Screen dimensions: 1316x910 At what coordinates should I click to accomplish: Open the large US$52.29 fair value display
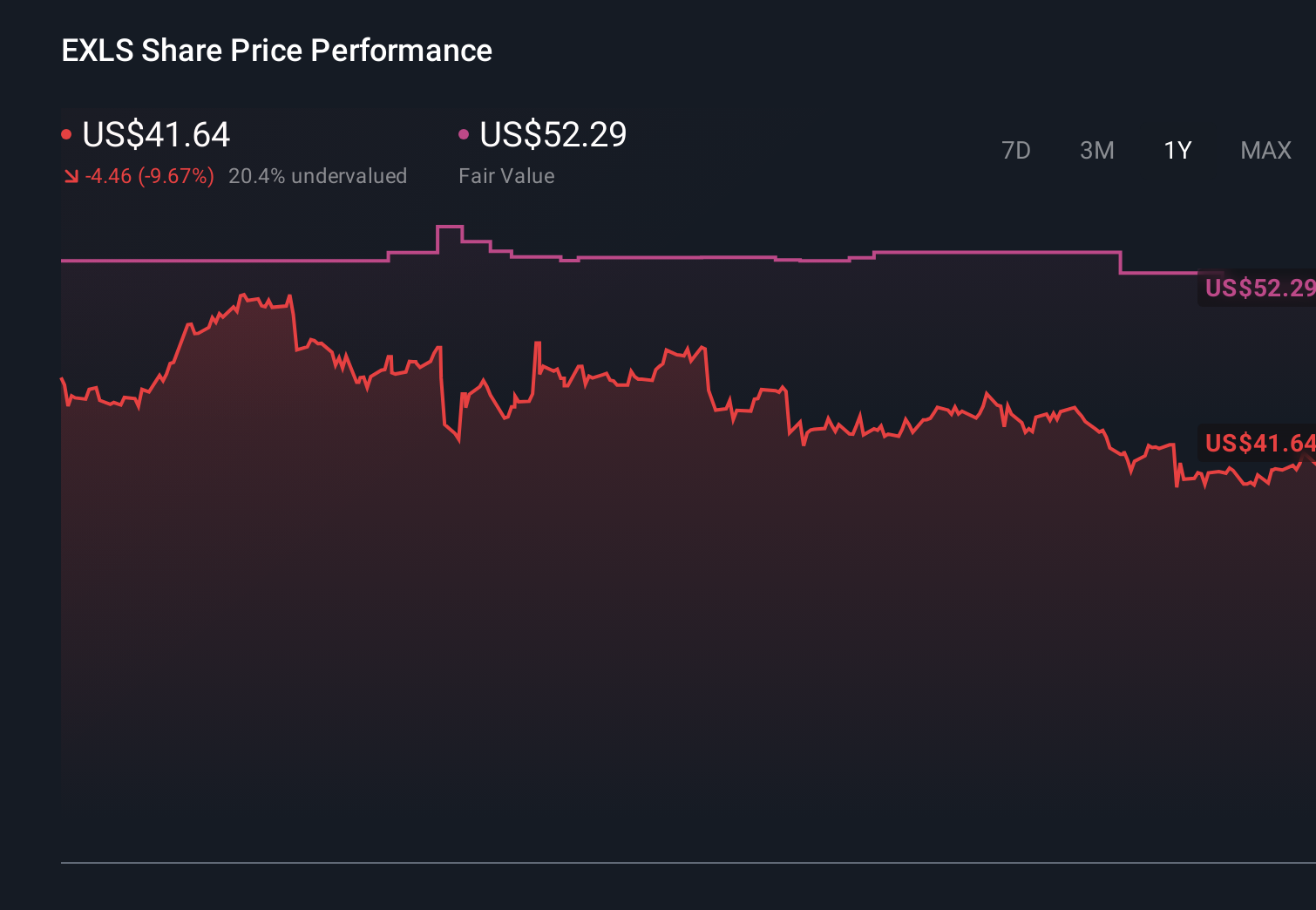[x=553, y=134]
